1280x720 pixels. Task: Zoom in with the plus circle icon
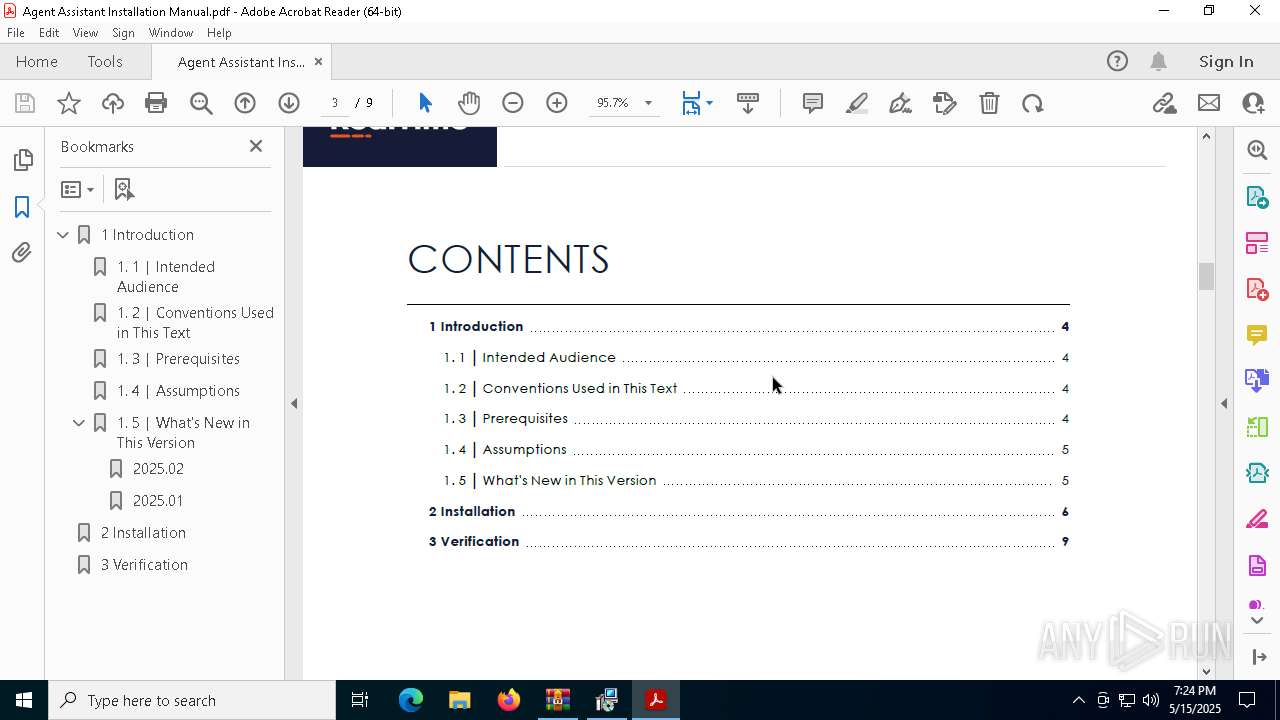[557, 103]
